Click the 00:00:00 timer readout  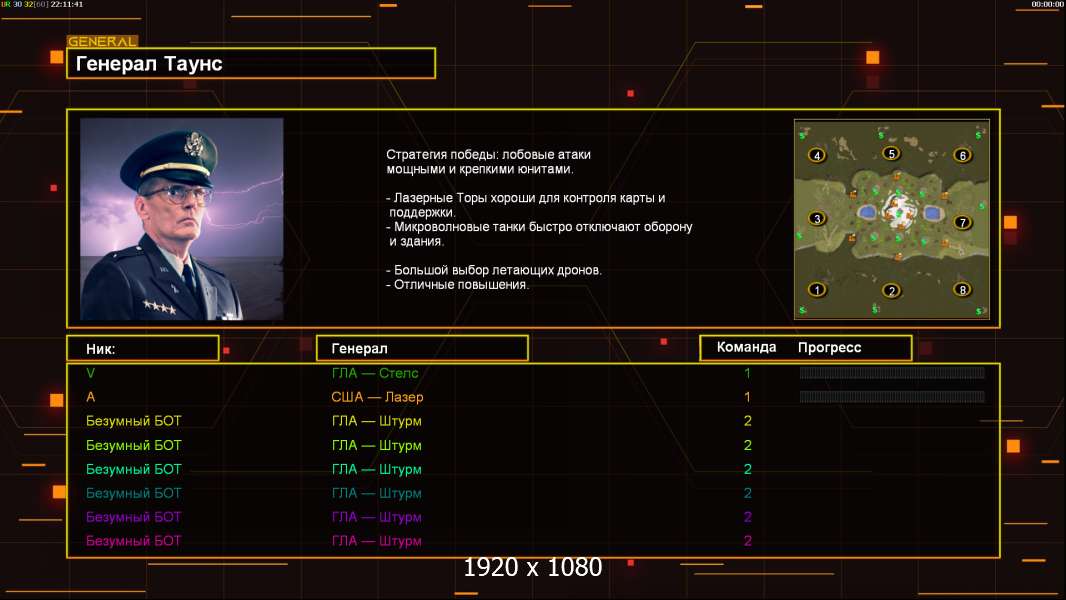click(1047, 4)
